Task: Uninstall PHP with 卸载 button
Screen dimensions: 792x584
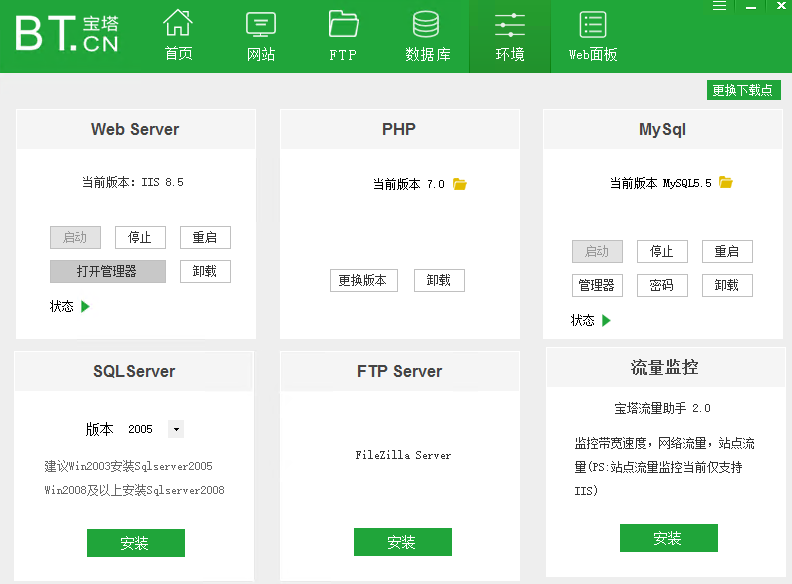Action: coord(439,280)
